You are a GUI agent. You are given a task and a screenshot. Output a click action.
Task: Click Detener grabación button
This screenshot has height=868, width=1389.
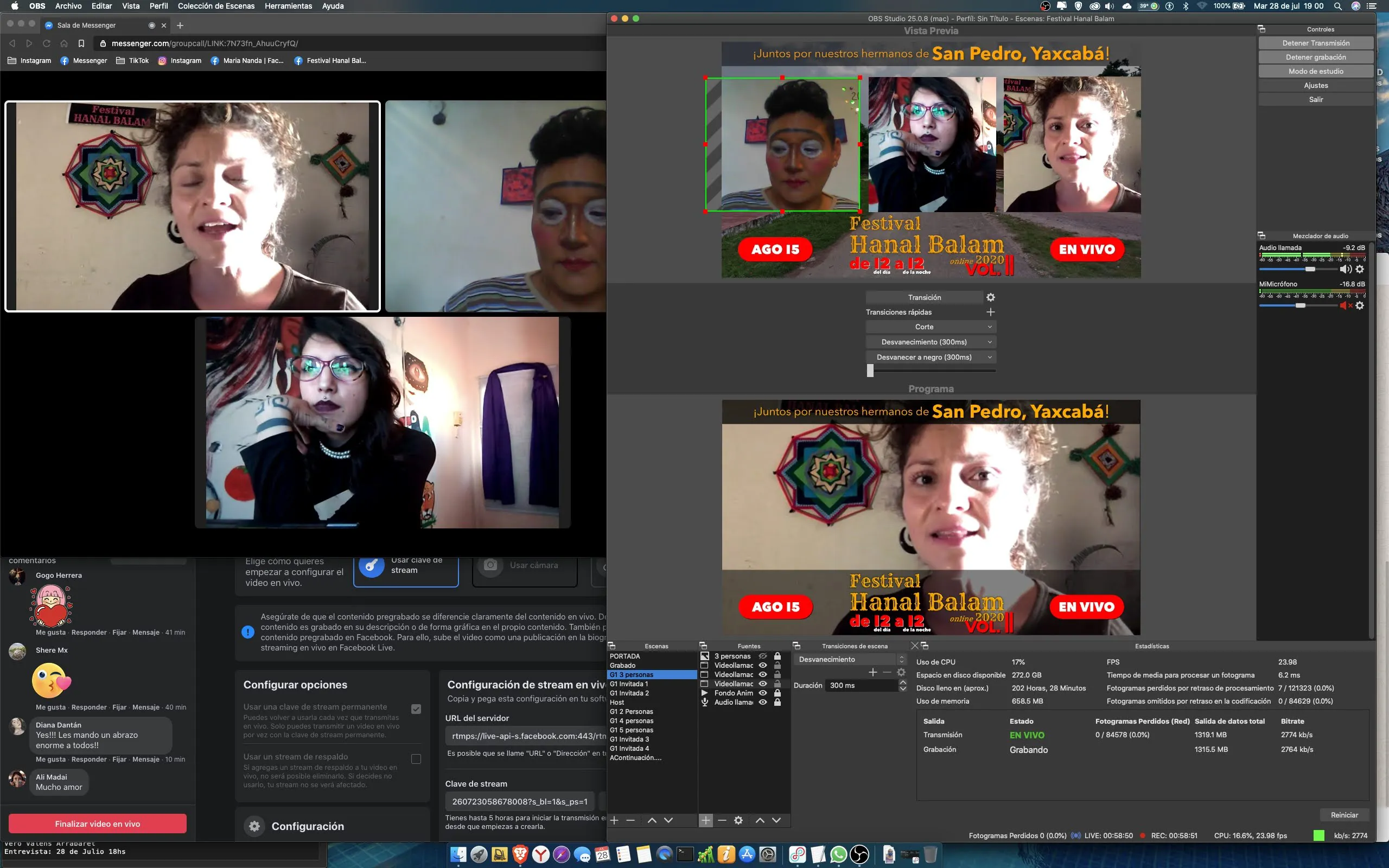1316,58
